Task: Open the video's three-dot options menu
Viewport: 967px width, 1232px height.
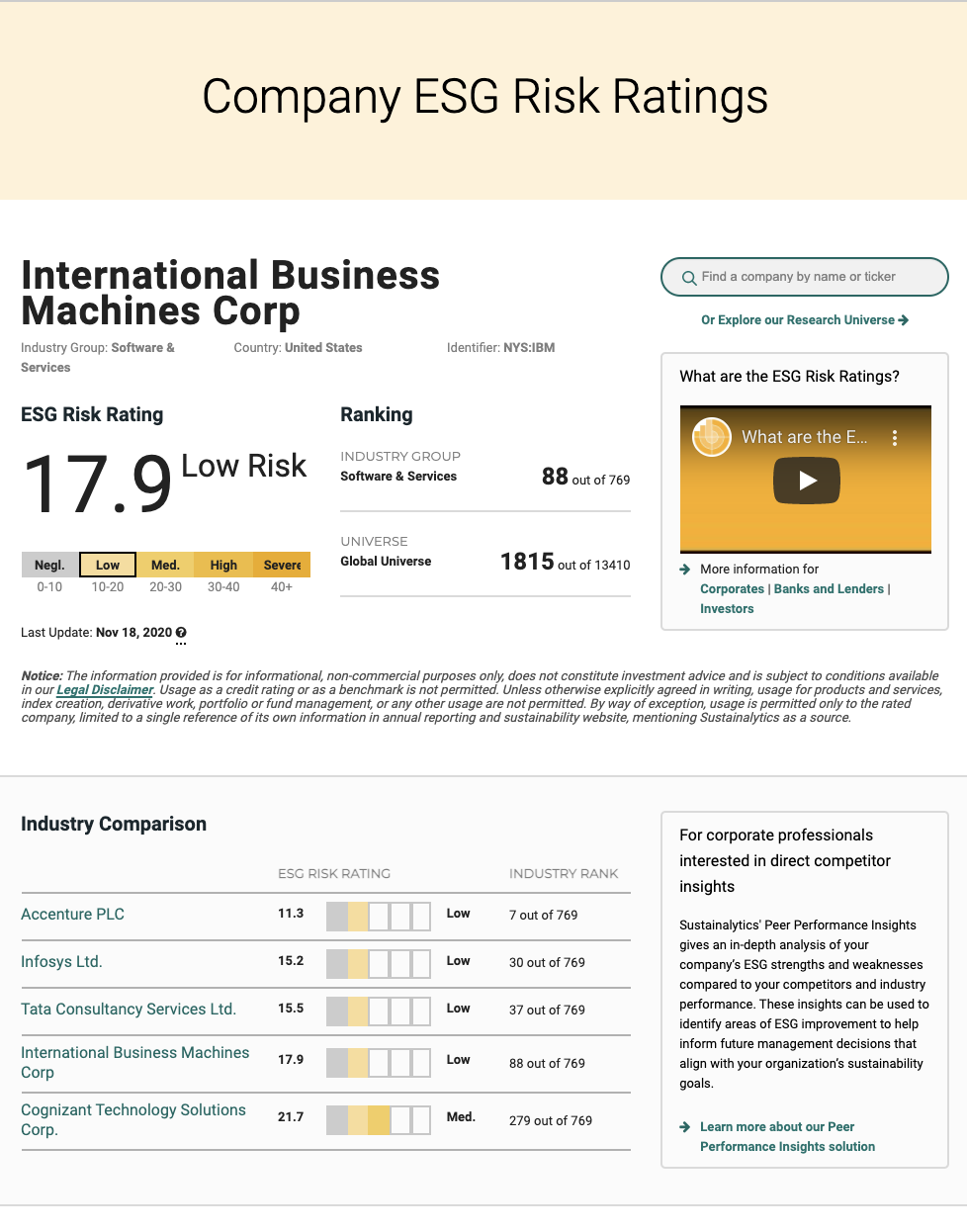Action: [895, 438]
